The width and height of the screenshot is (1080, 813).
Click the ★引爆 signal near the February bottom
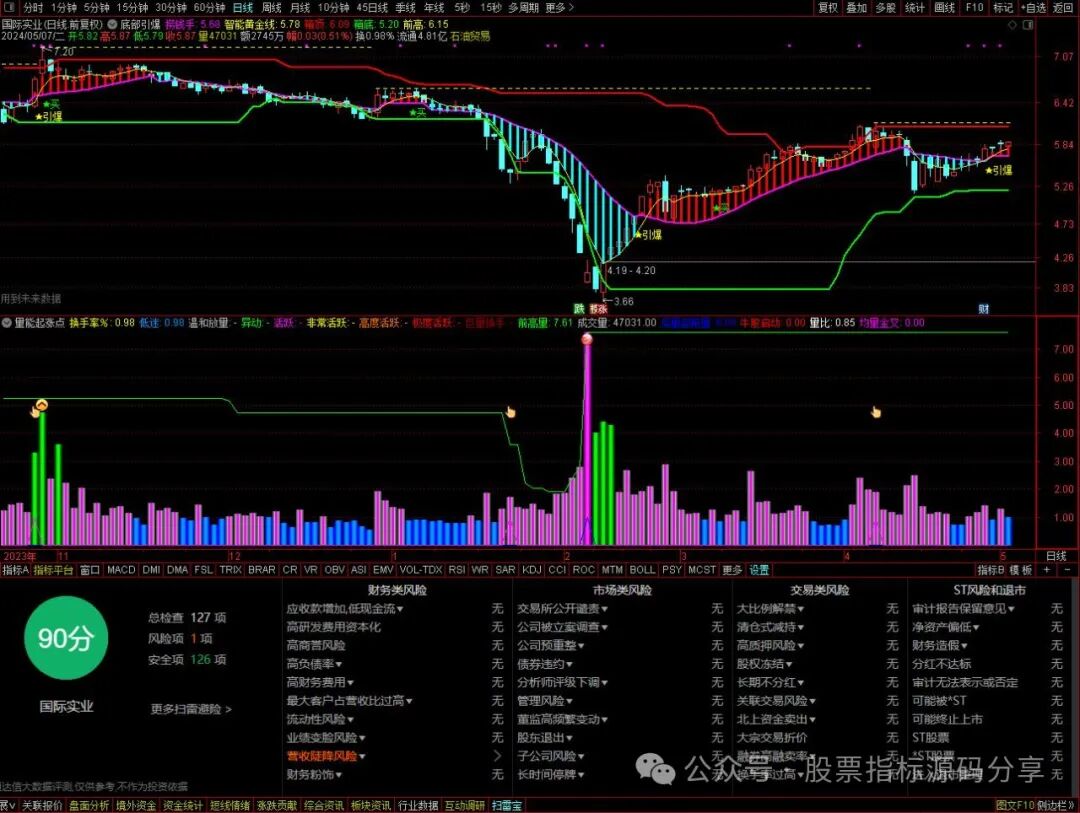[x=648, y=235]
